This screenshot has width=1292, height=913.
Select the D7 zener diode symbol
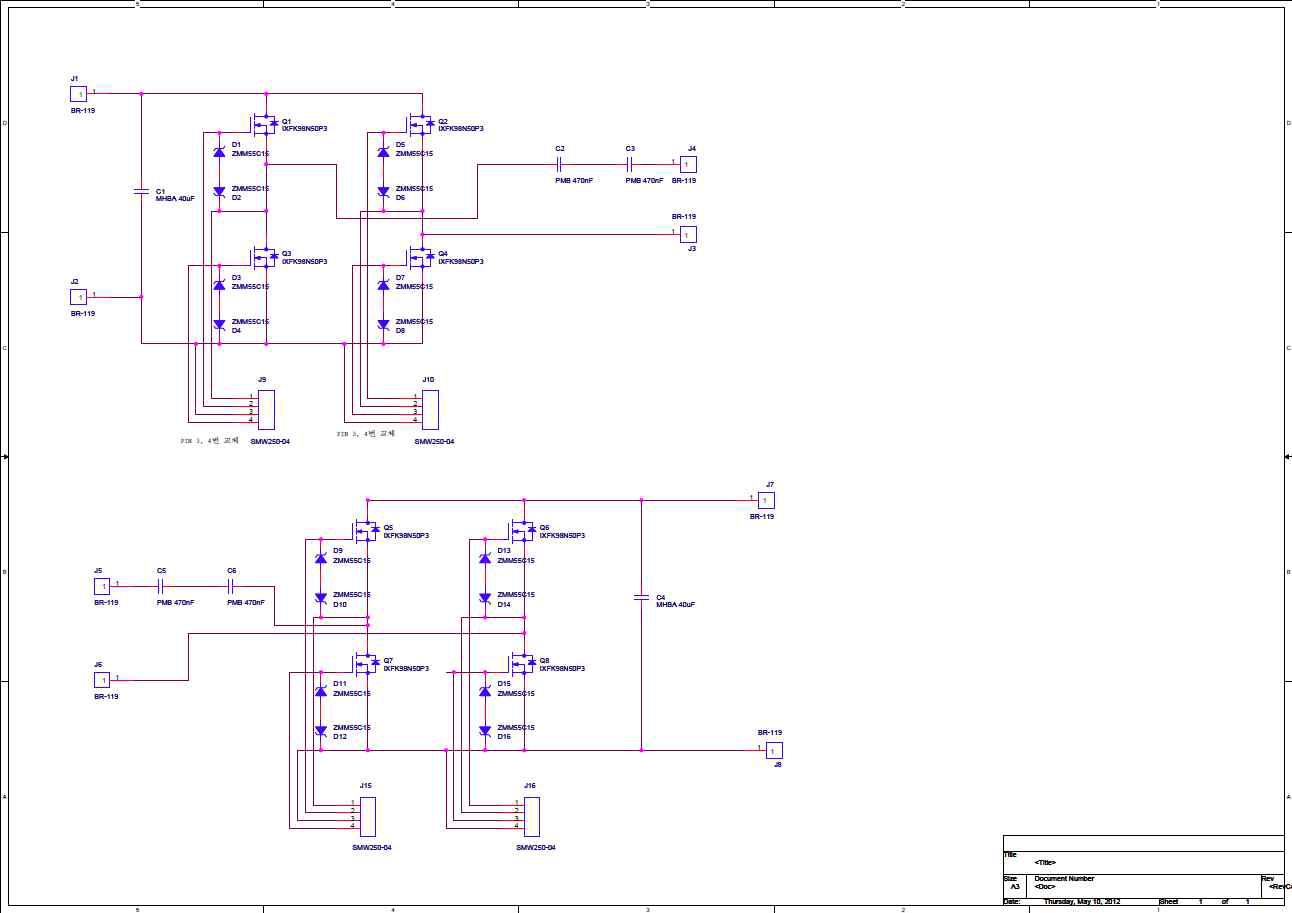click(x=383, y=285)
